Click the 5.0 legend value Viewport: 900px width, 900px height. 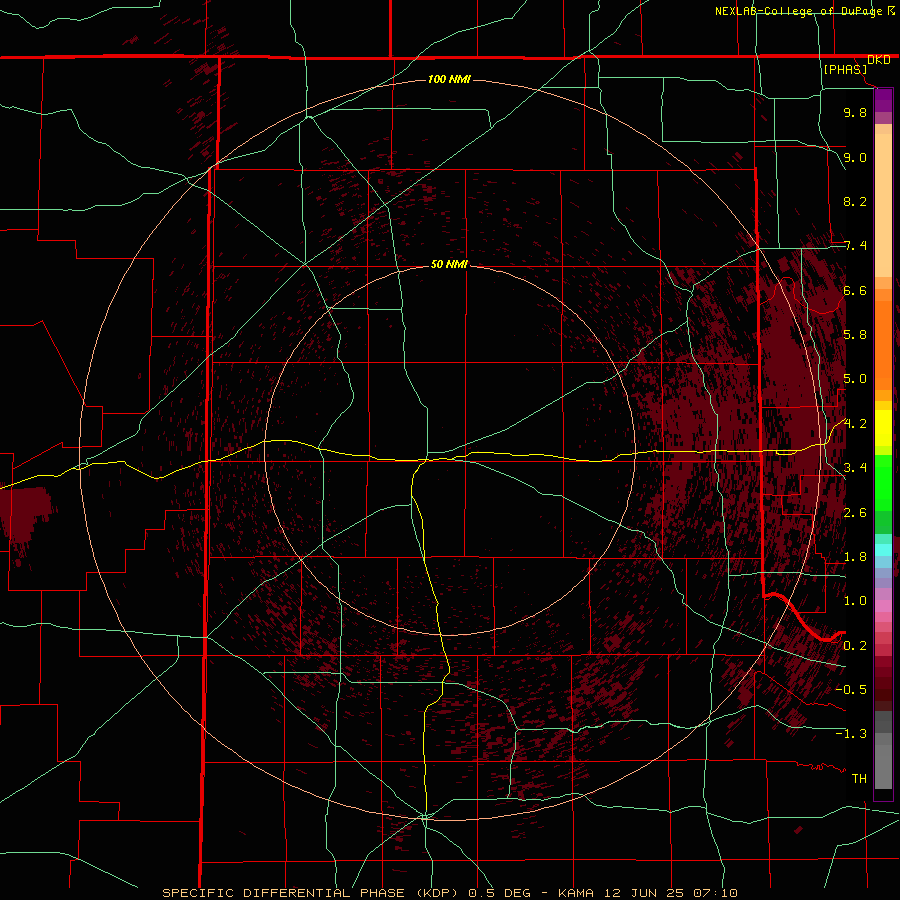(855, 379)
